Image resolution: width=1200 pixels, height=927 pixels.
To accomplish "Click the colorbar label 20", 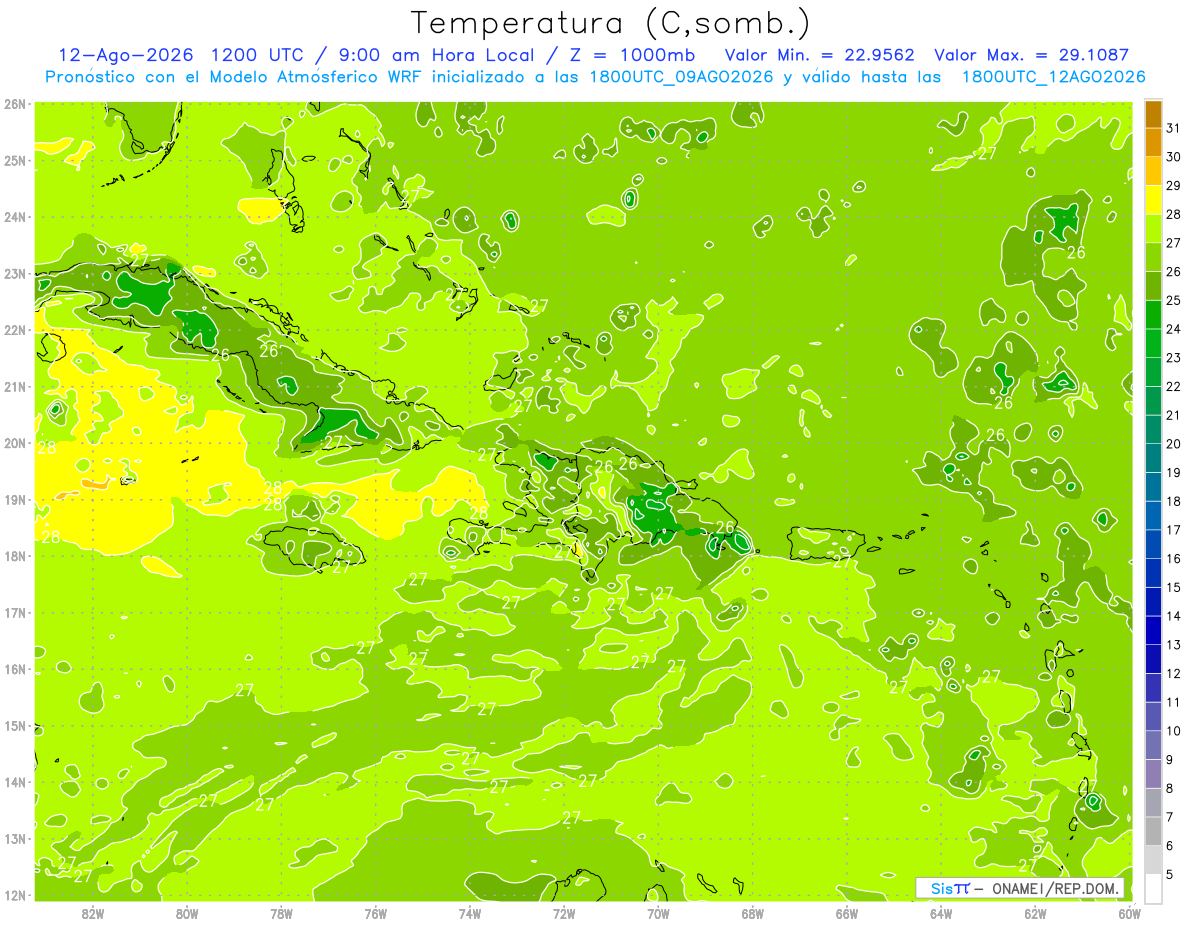I will (x=1174, y=444).
